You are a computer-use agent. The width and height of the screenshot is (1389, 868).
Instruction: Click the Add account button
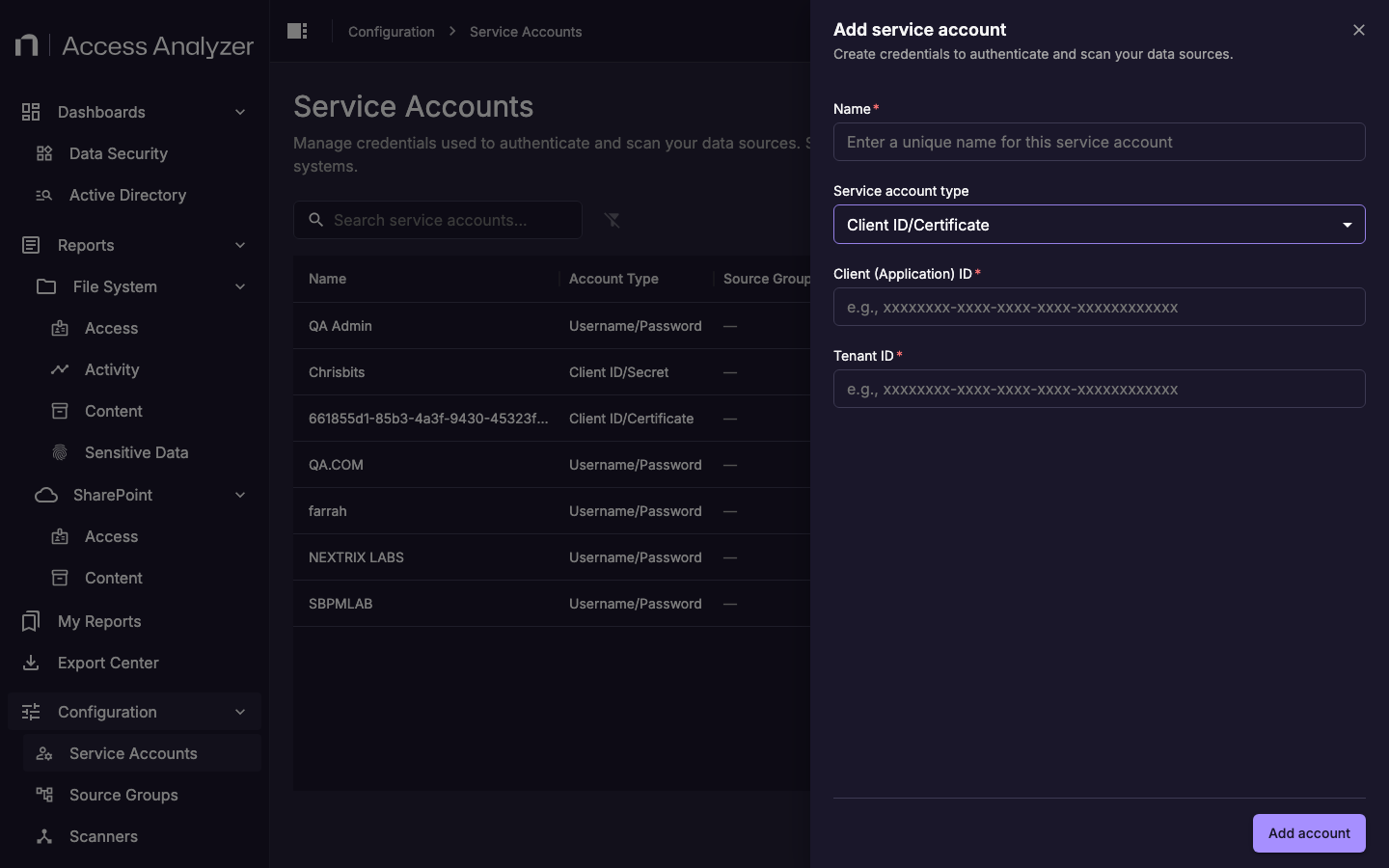(1308, 833)
